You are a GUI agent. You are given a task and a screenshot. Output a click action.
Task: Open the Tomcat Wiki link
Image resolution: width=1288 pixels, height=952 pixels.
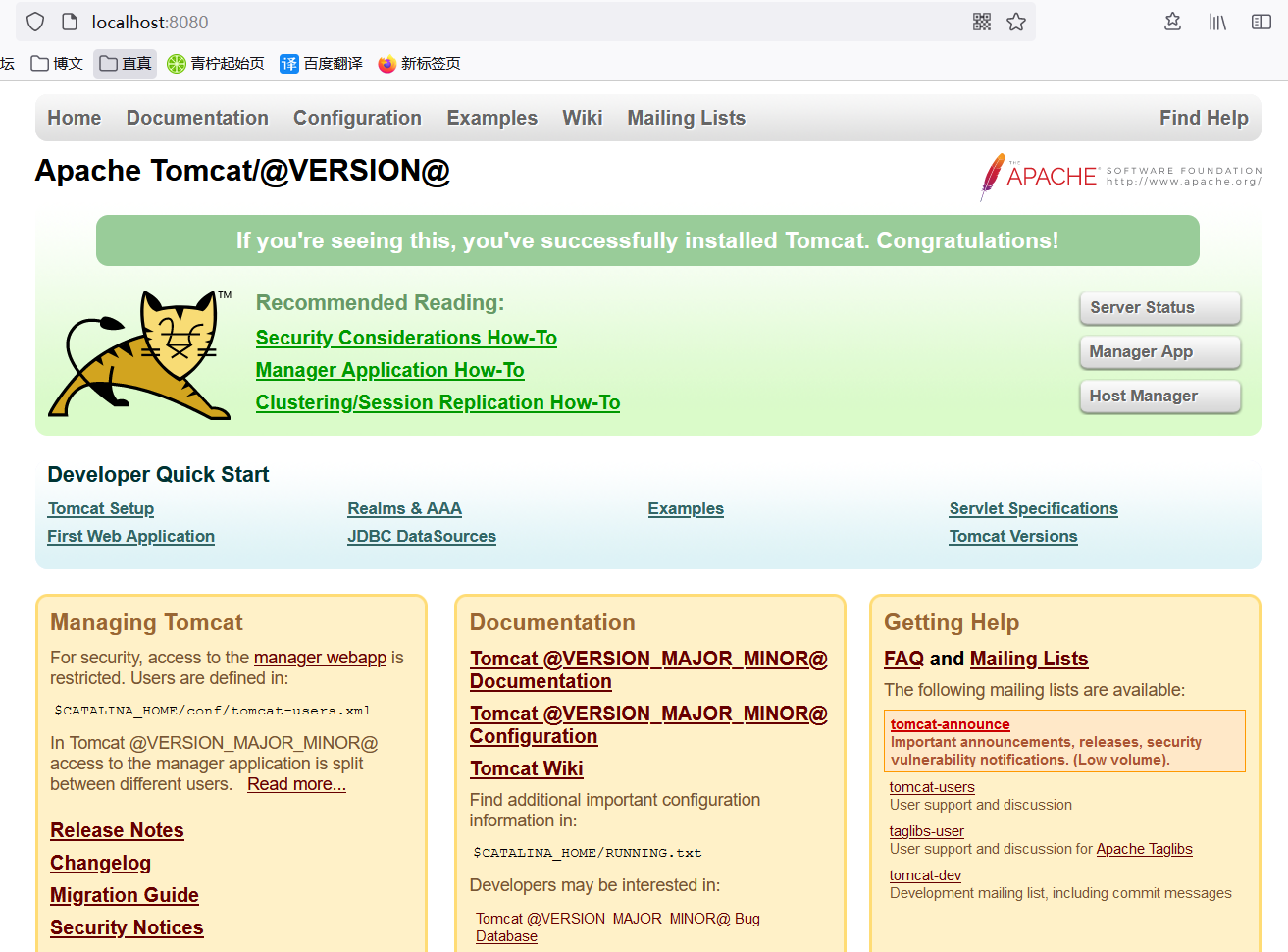pyautogui.click(x=526, y=768)
